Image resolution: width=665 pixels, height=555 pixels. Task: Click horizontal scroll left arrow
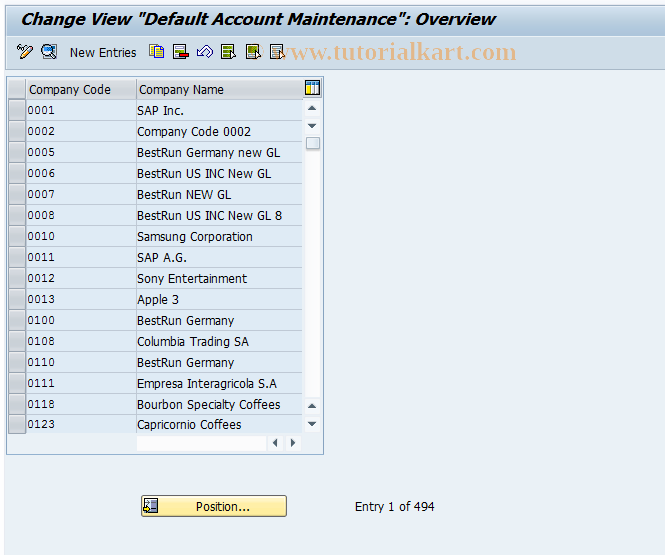click(275, 443)
